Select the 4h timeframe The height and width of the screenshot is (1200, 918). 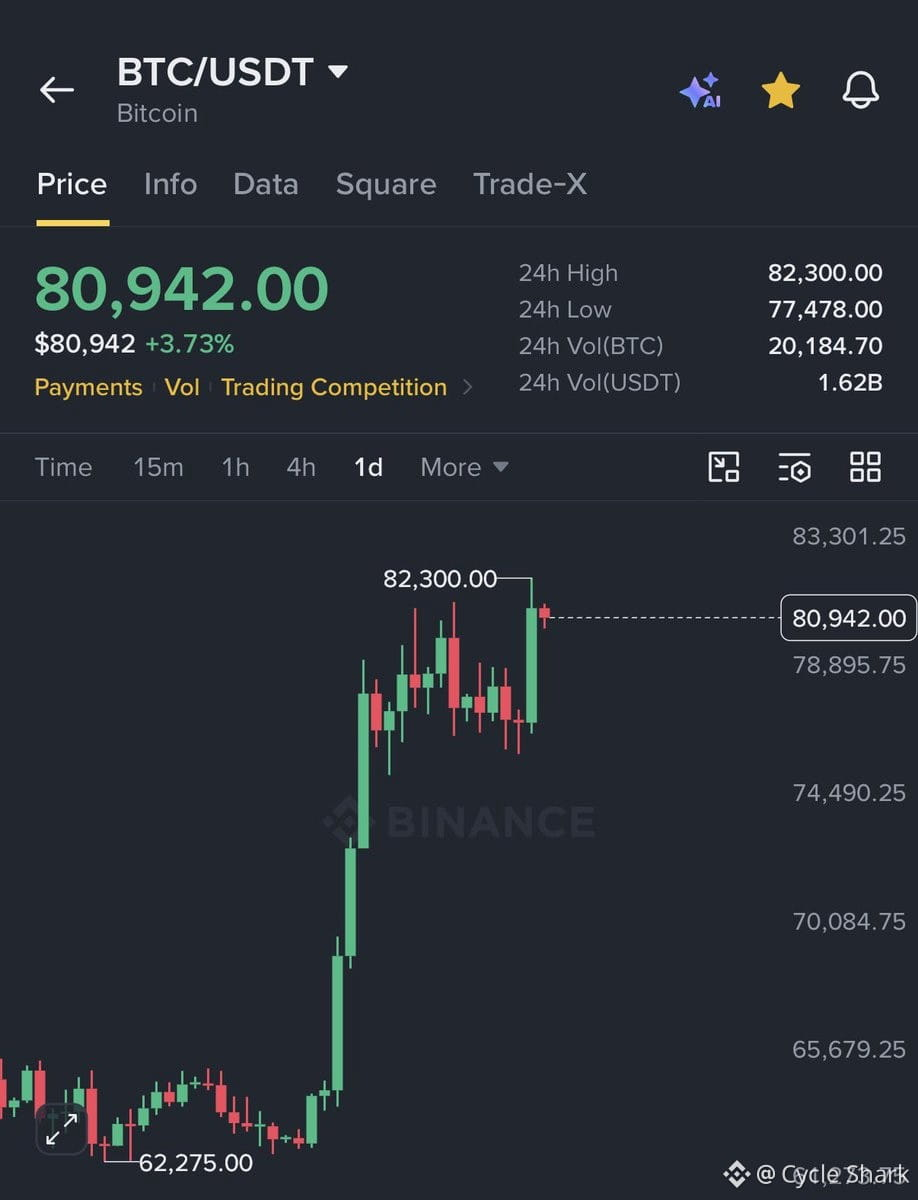[301, 467]
